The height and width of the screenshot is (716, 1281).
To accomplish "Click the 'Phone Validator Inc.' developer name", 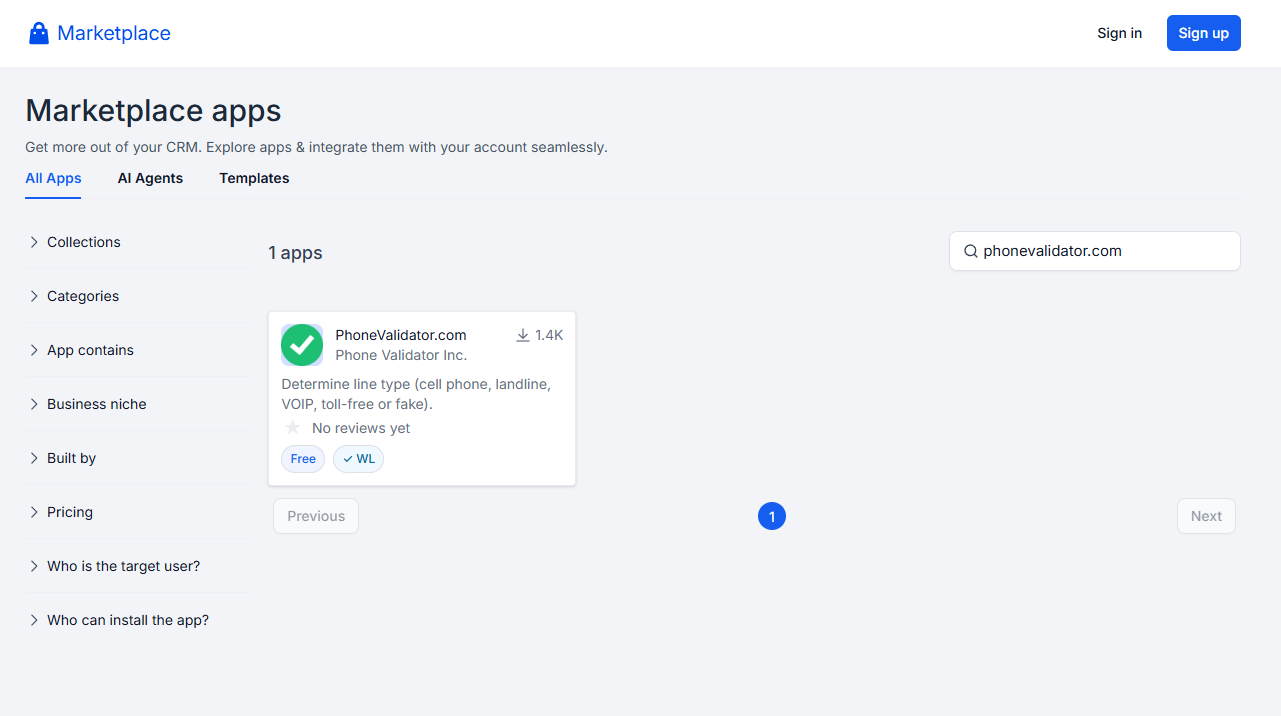I will point(401,355).
